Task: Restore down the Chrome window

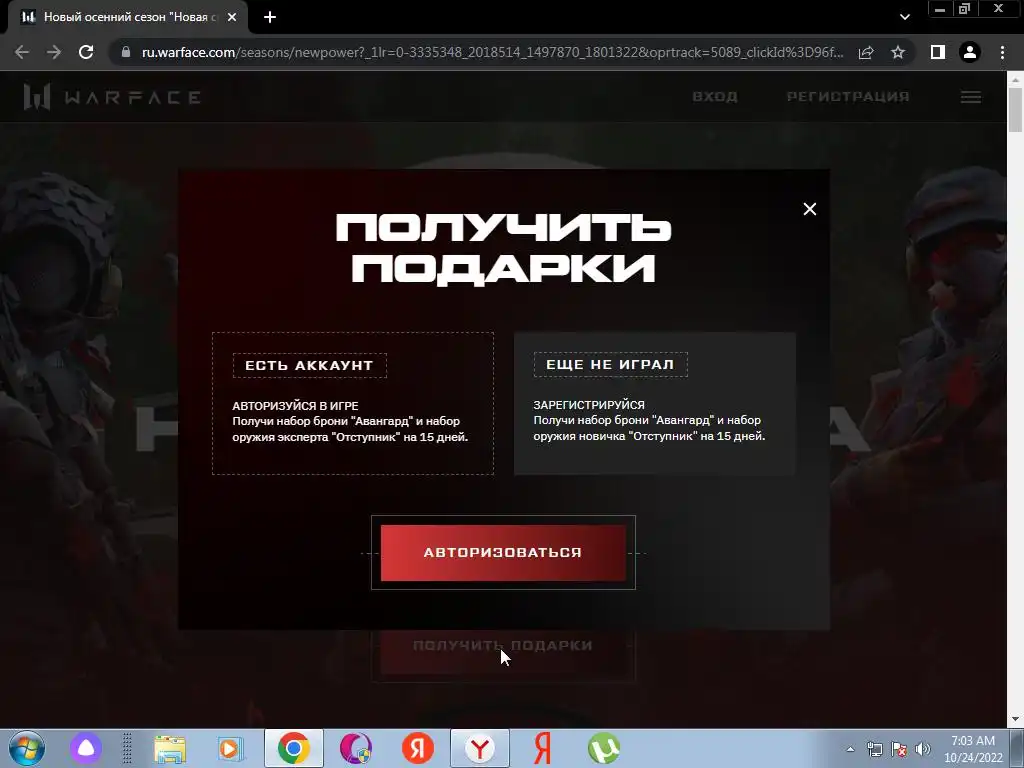Action: pyautogui.click(x=964, y=9)
